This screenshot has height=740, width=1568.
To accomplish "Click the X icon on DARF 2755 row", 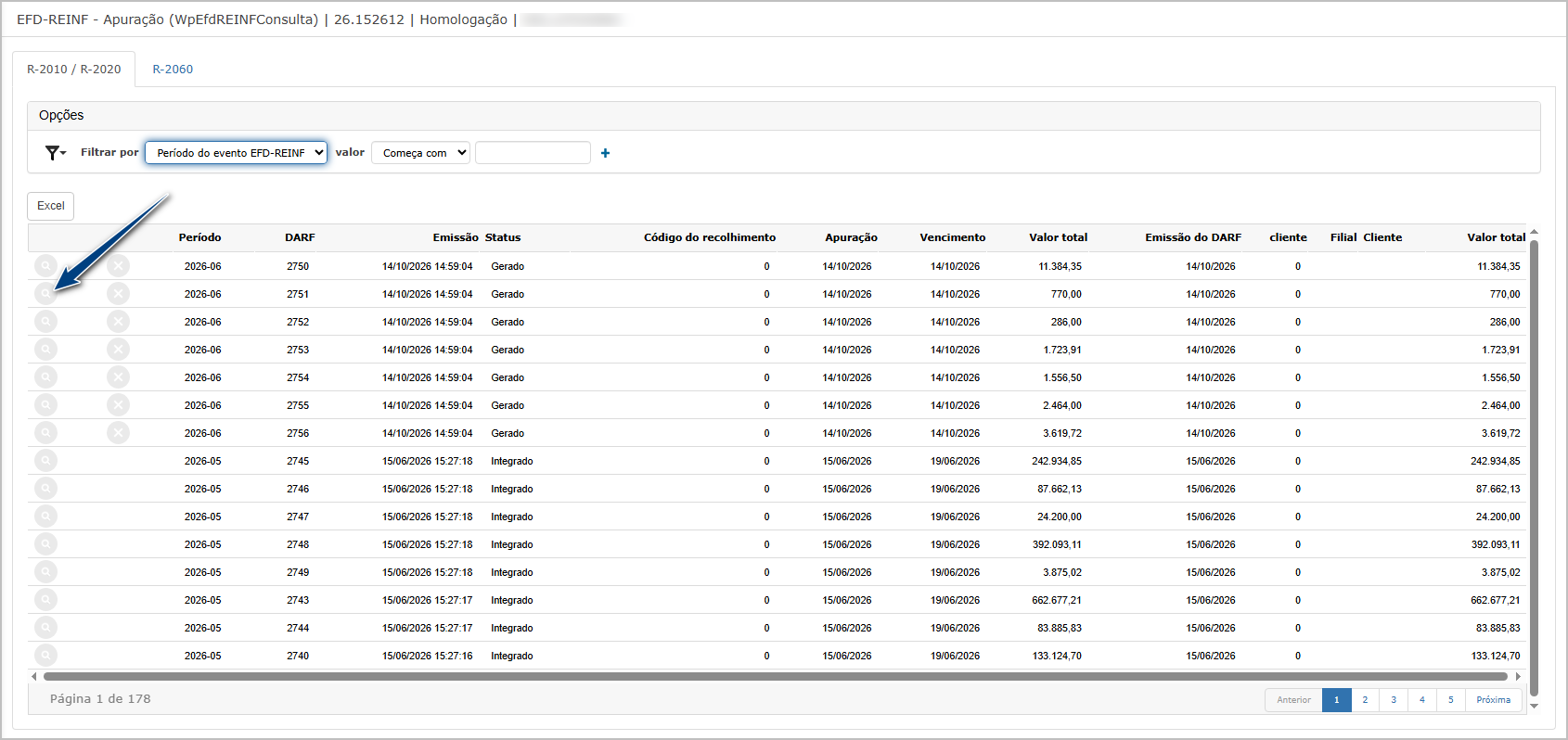I will 118,405.
